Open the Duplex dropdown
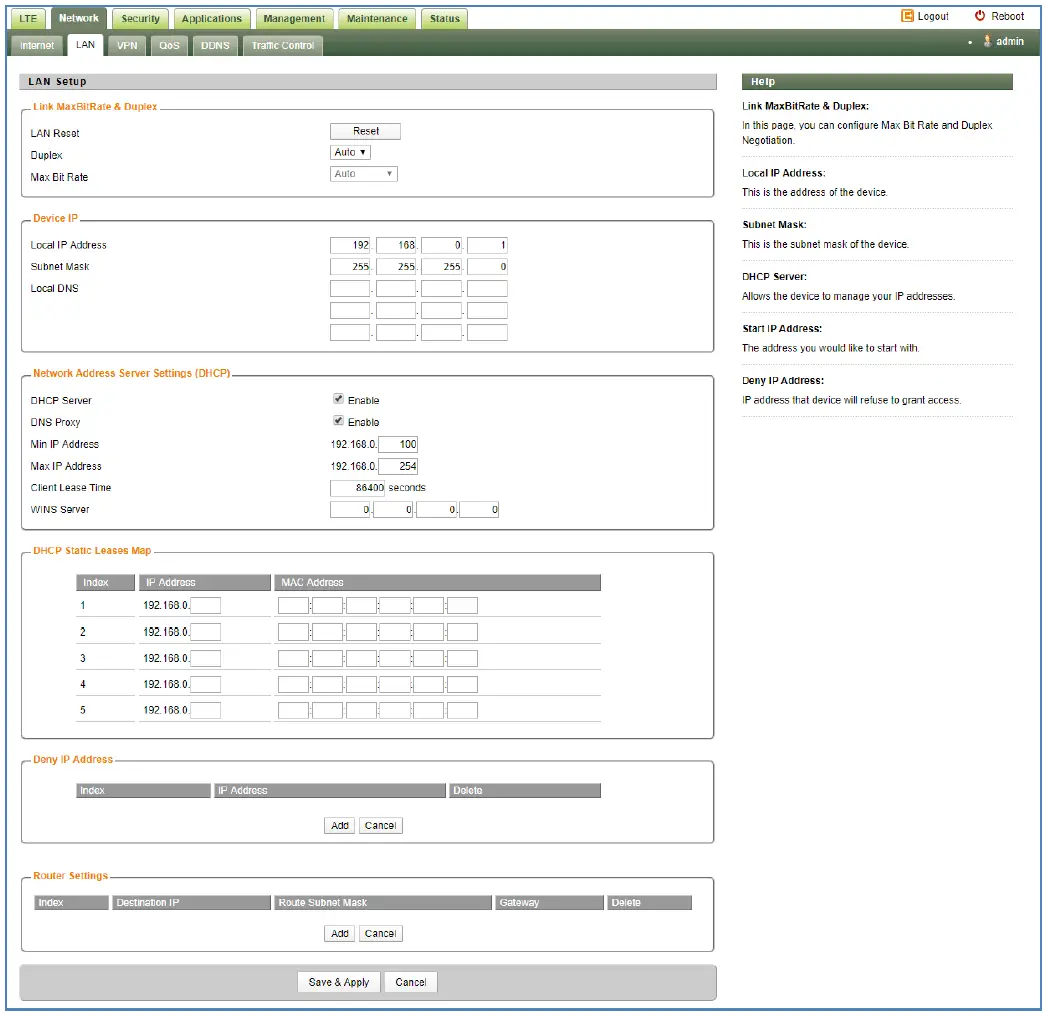This screenshot has height=1014, width=1046. [350, 153]
